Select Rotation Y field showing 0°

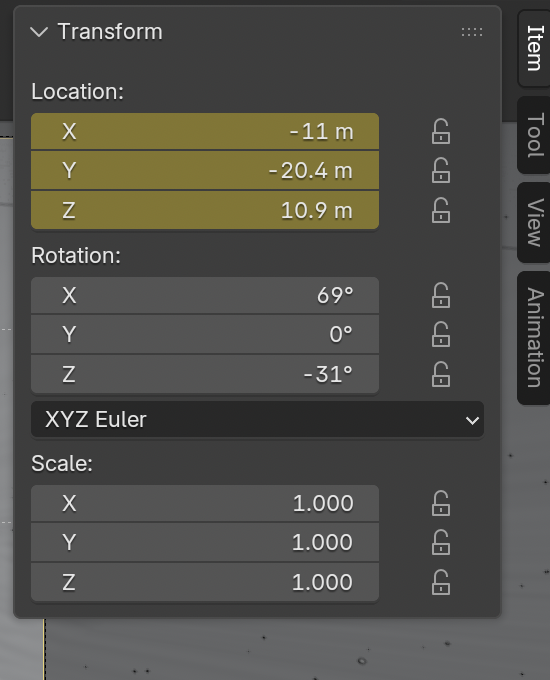click(205, 334)
